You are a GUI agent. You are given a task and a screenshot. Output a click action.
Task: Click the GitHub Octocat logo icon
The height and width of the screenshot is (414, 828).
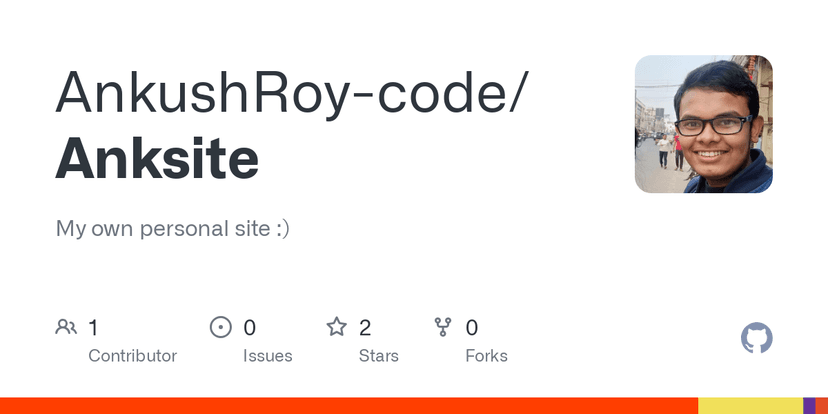point(756,338)
